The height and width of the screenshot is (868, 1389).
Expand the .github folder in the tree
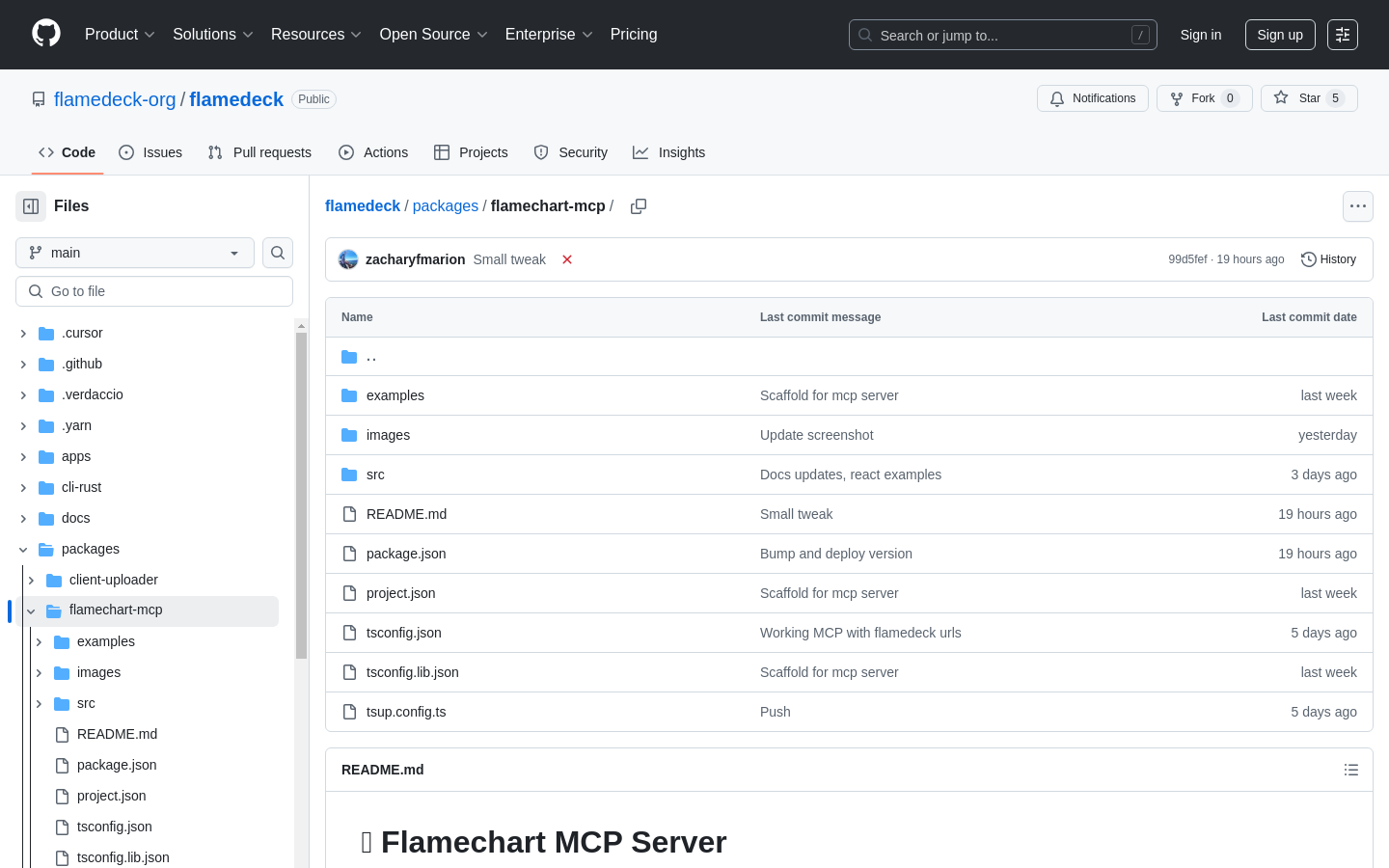(x=23, y=365)
